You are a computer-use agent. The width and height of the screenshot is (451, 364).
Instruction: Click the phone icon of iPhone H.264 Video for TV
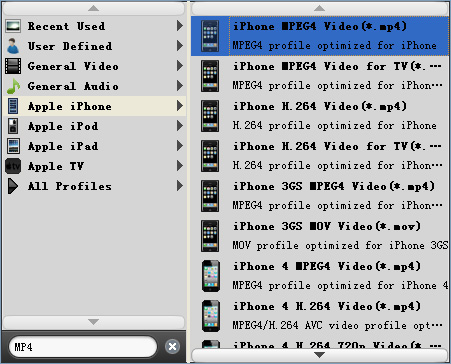click(x=210, y=156)
